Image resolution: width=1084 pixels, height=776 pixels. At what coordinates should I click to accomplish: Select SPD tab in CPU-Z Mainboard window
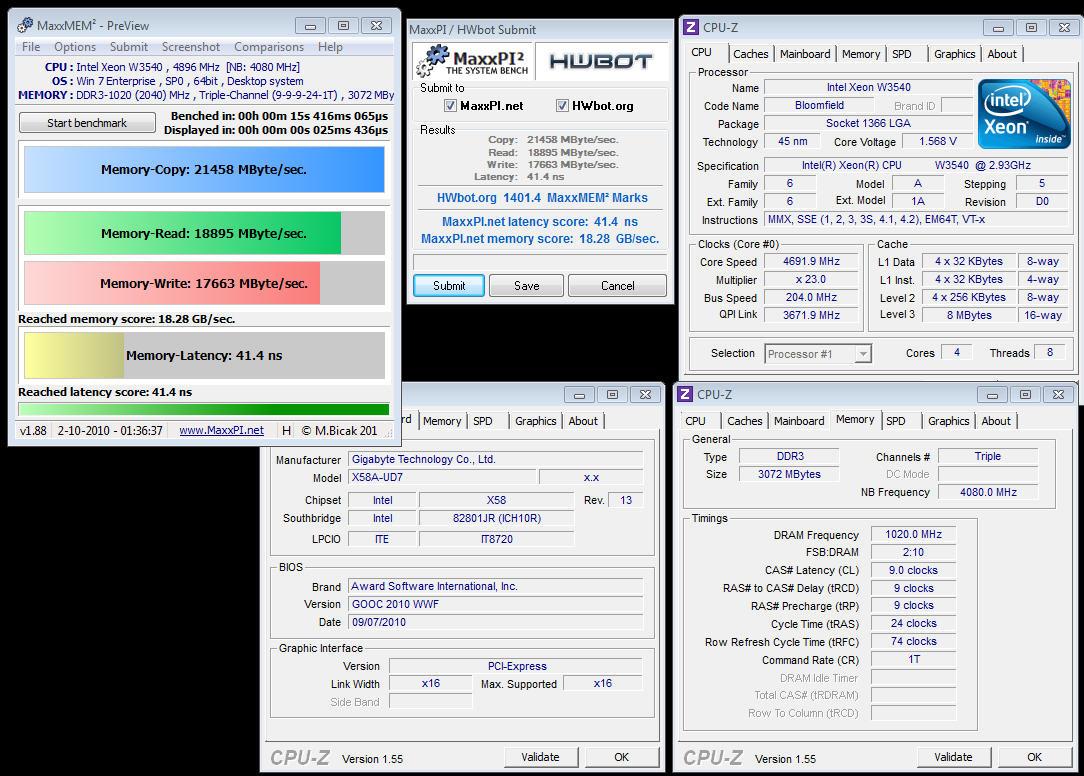pyautogui.click(x=483, y=421)
